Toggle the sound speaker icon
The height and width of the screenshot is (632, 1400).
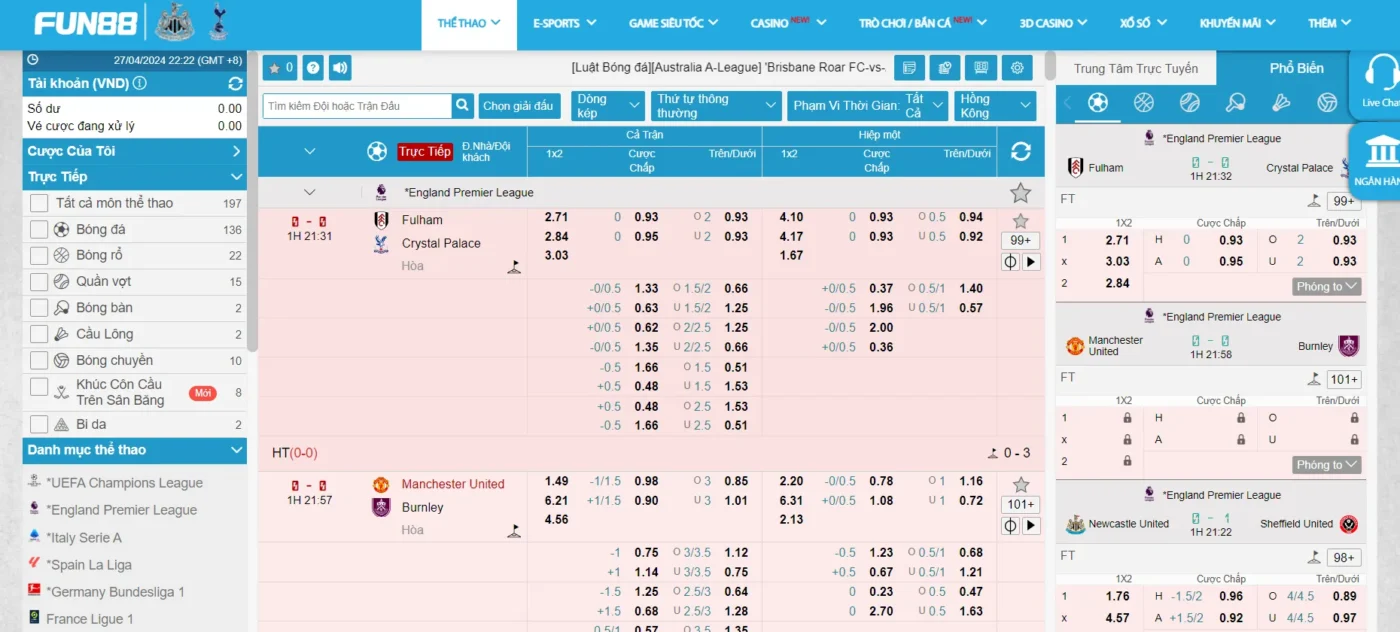click(340, 68)
